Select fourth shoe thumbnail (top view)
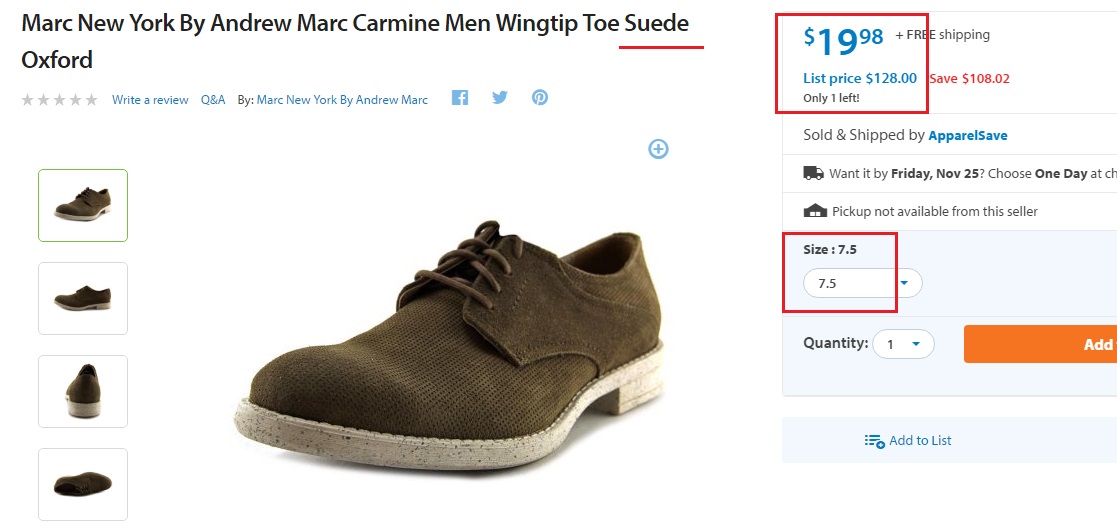Viewport: 1117px width, 532px height. [x=83, y=484]
